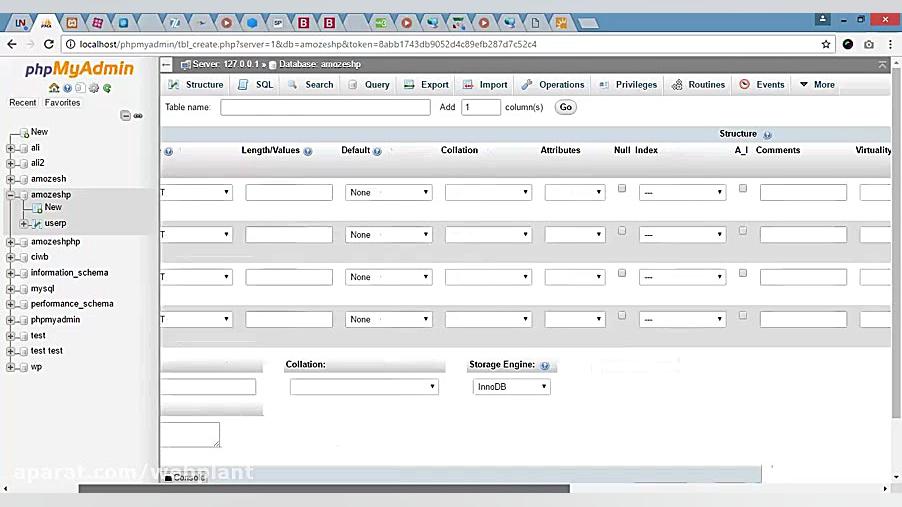
Task: Click the site info icon before localhost
Action: (x=70, y=44)
